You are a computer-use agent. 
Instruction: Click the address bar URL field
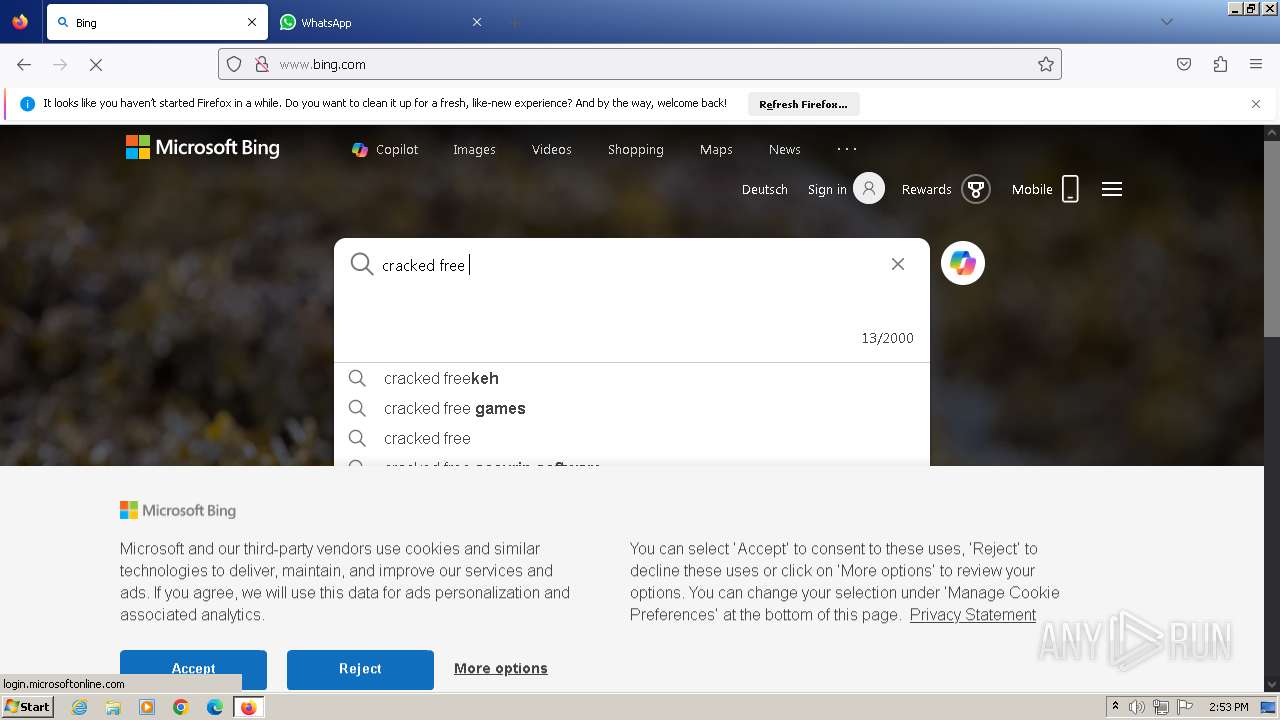(x=640, y=64)
